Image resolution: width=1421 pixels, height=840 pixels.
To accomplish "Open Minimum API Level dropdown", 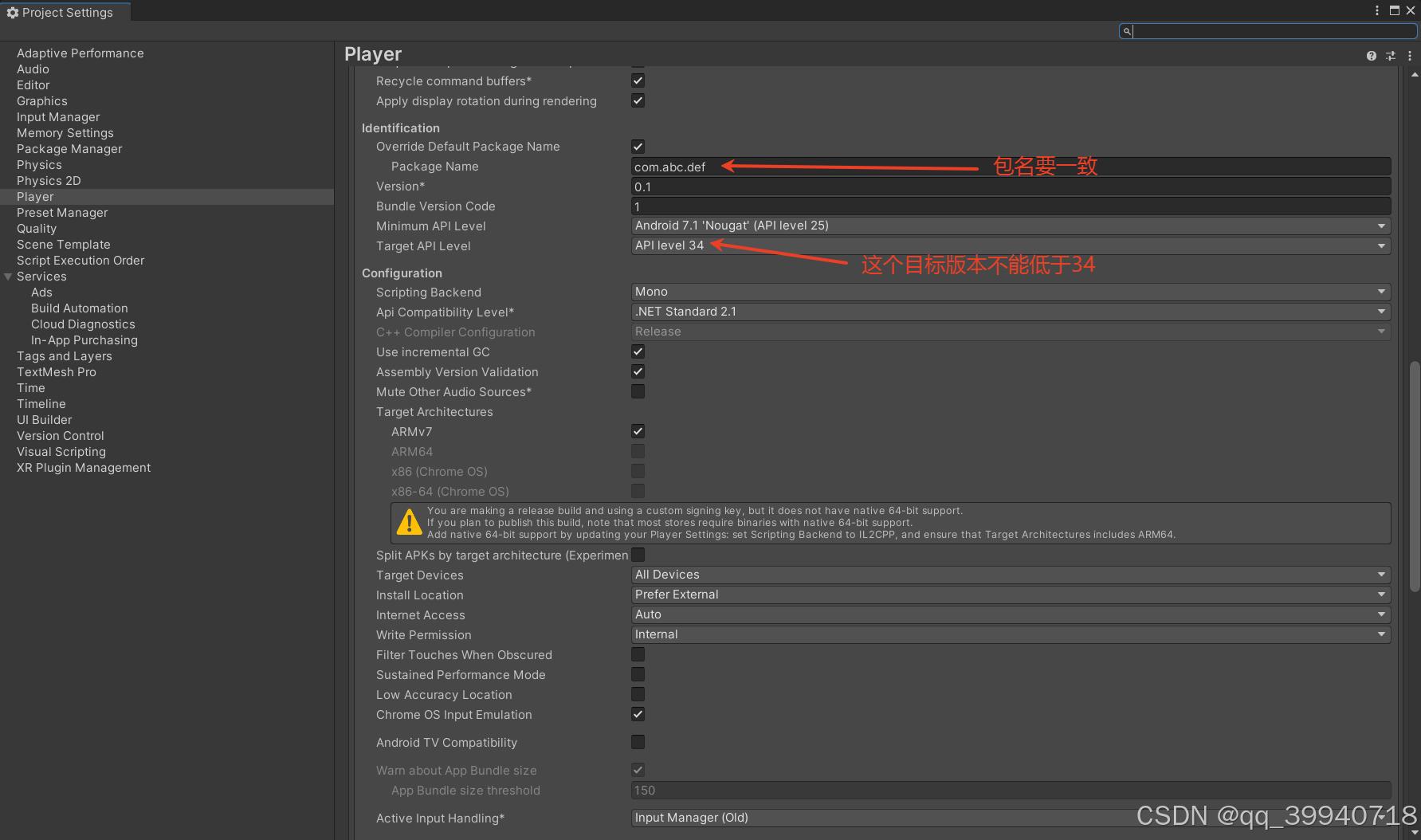I will pos(1011,226).
